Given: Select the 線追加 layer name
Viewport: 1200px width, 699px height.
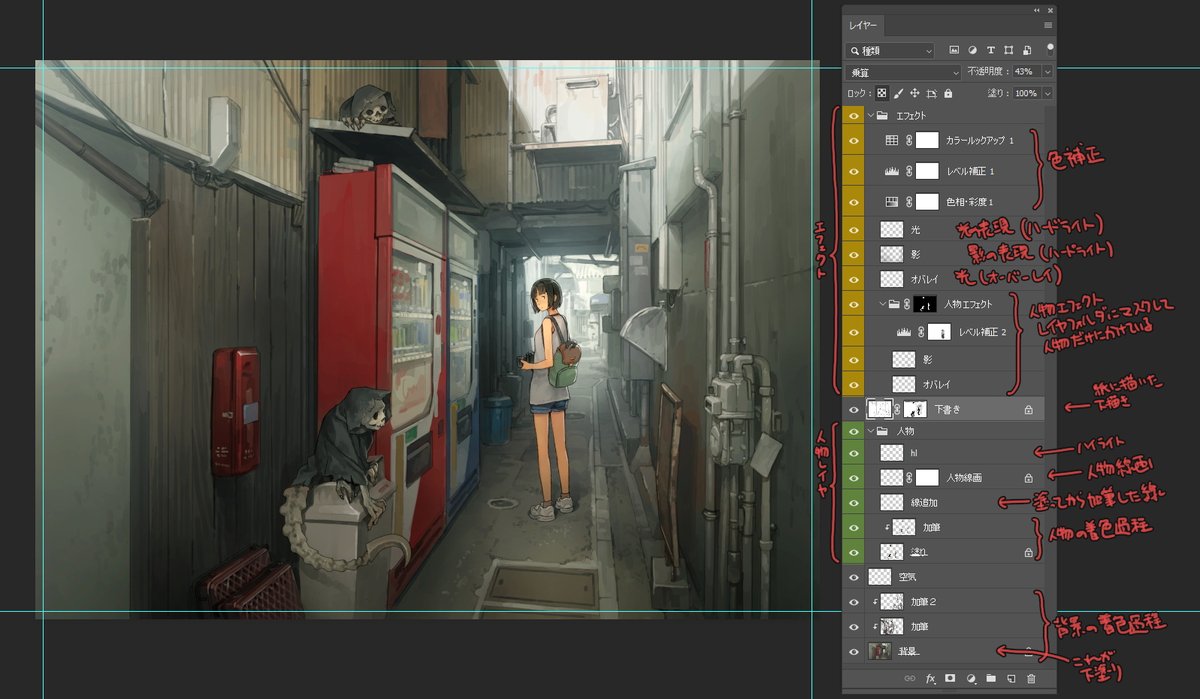Looking at the screenshot, I should click(926, 502).
